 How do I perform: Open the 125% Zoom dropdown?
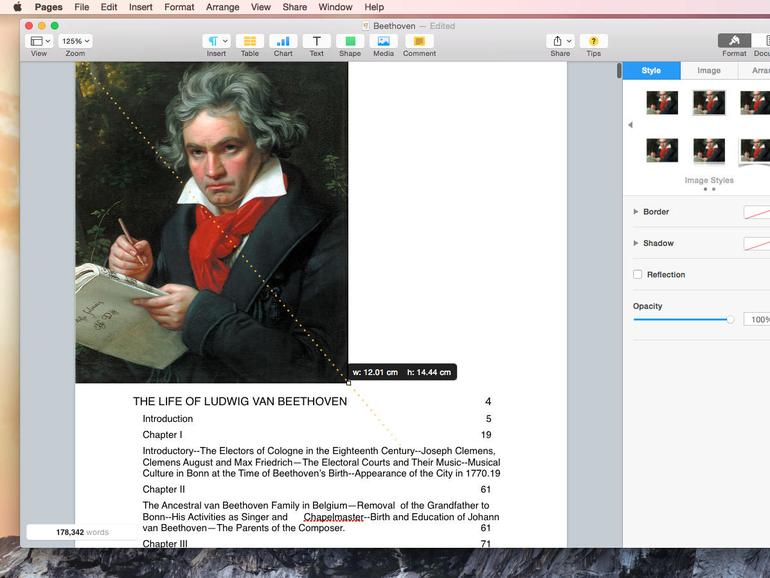[x=75, y=41]
